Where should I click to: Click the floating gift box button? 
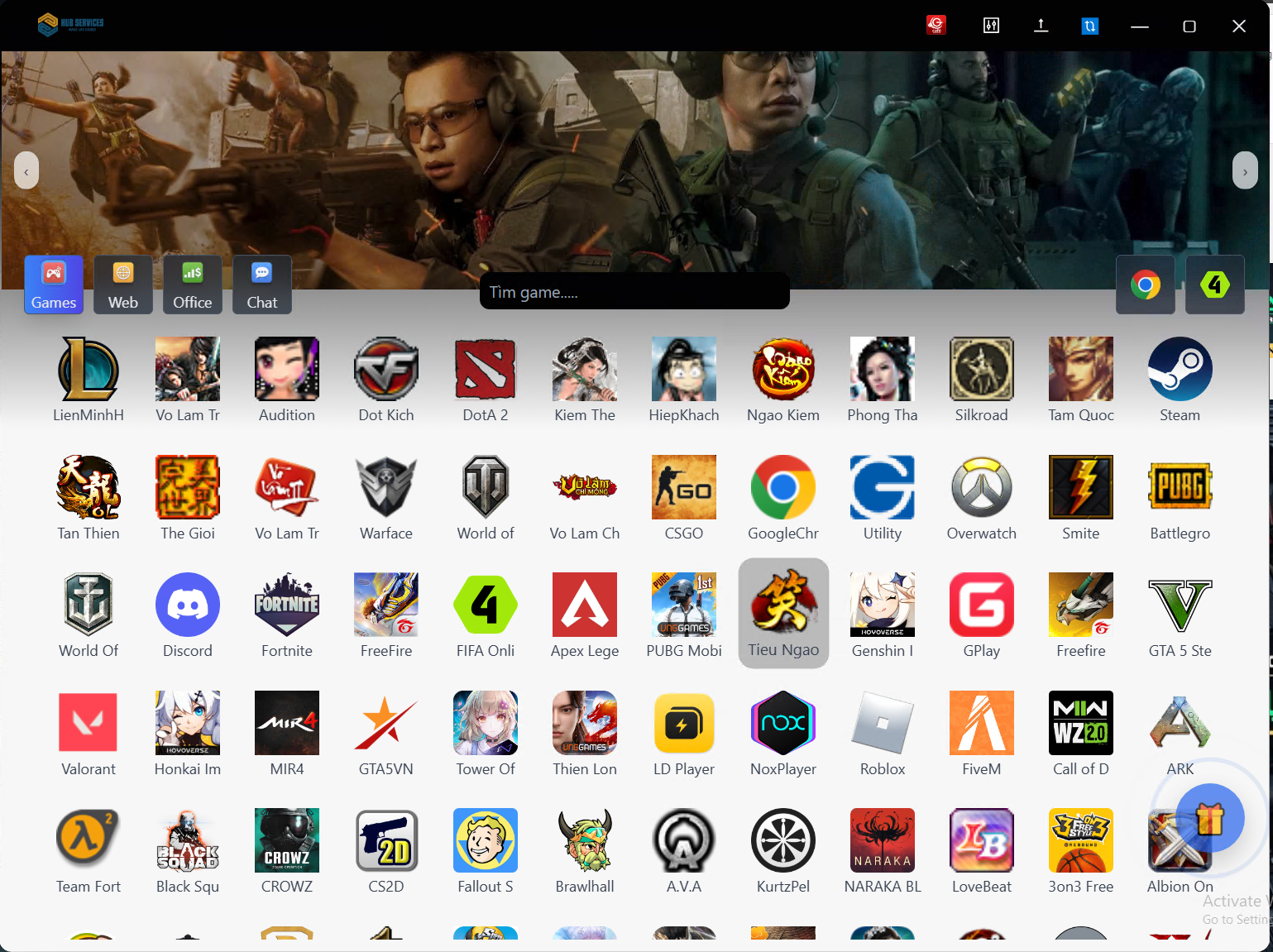click(1209, 819)
